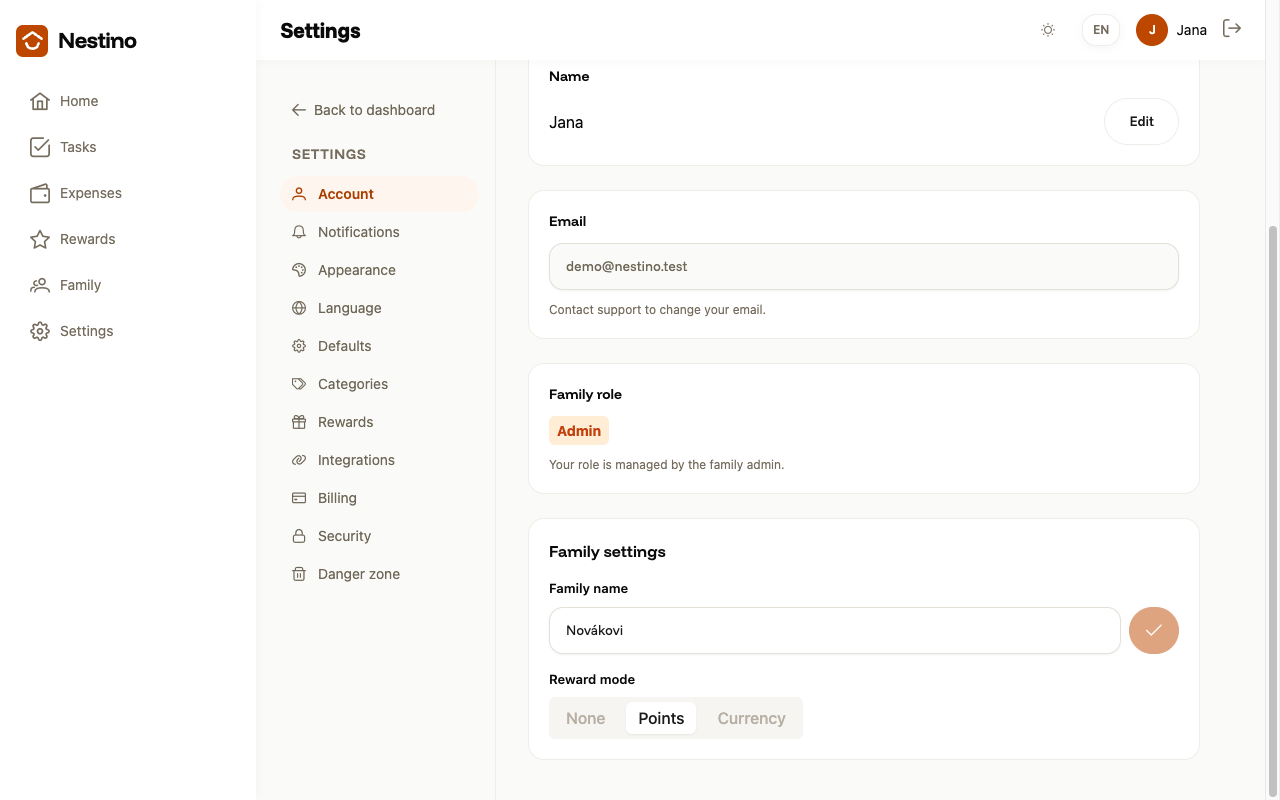
Task: Select the None reward mode
Action: (586, 718)
